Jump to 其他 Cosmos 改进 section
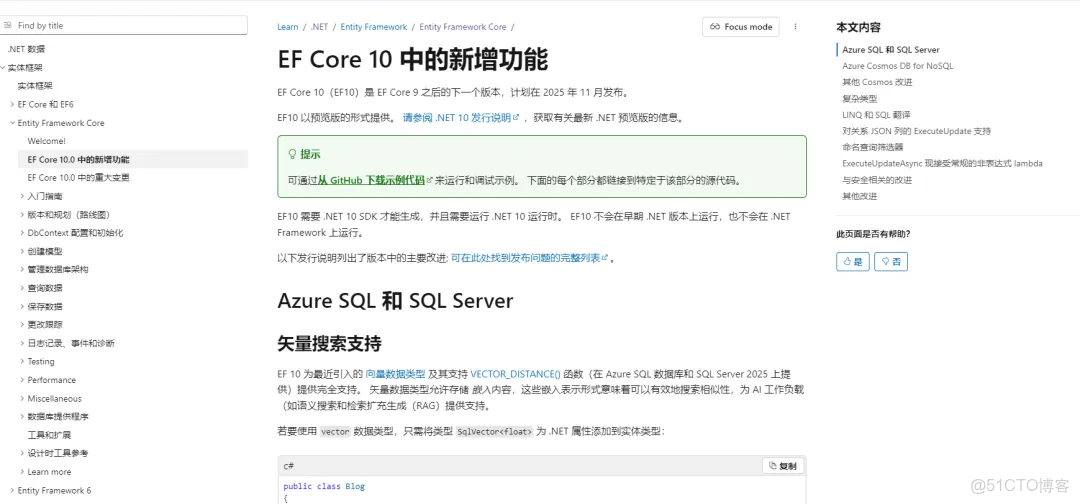Viewport: 1080px width, 504px height. 877,82
